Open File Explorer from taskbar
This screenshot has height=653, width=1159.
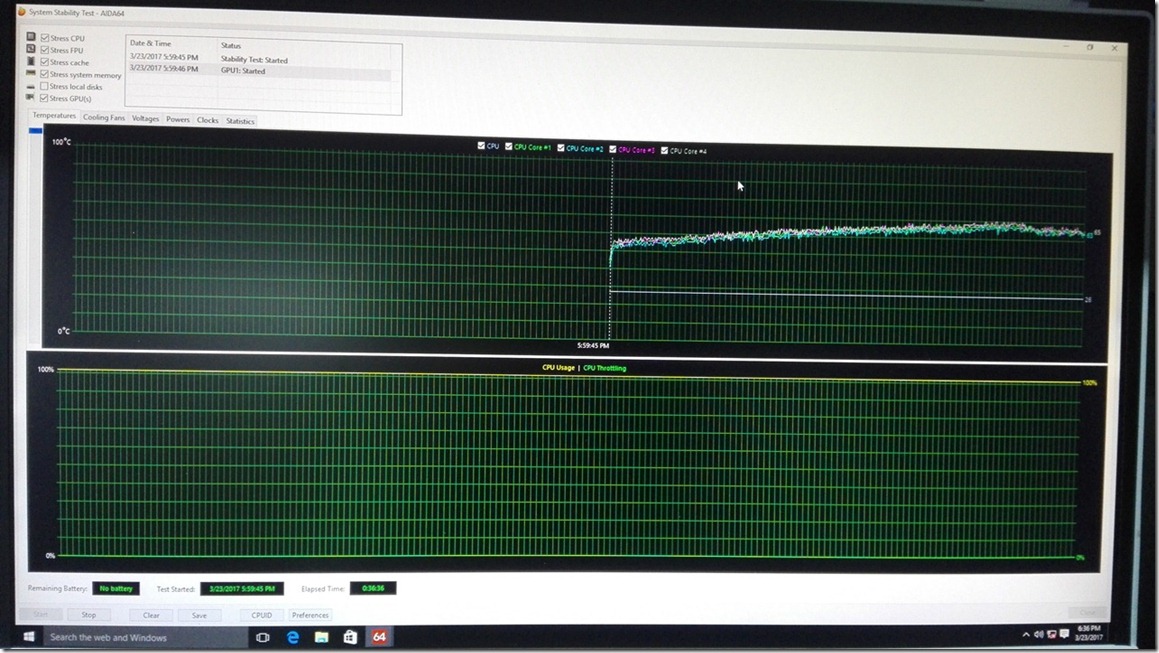(322, 637)
